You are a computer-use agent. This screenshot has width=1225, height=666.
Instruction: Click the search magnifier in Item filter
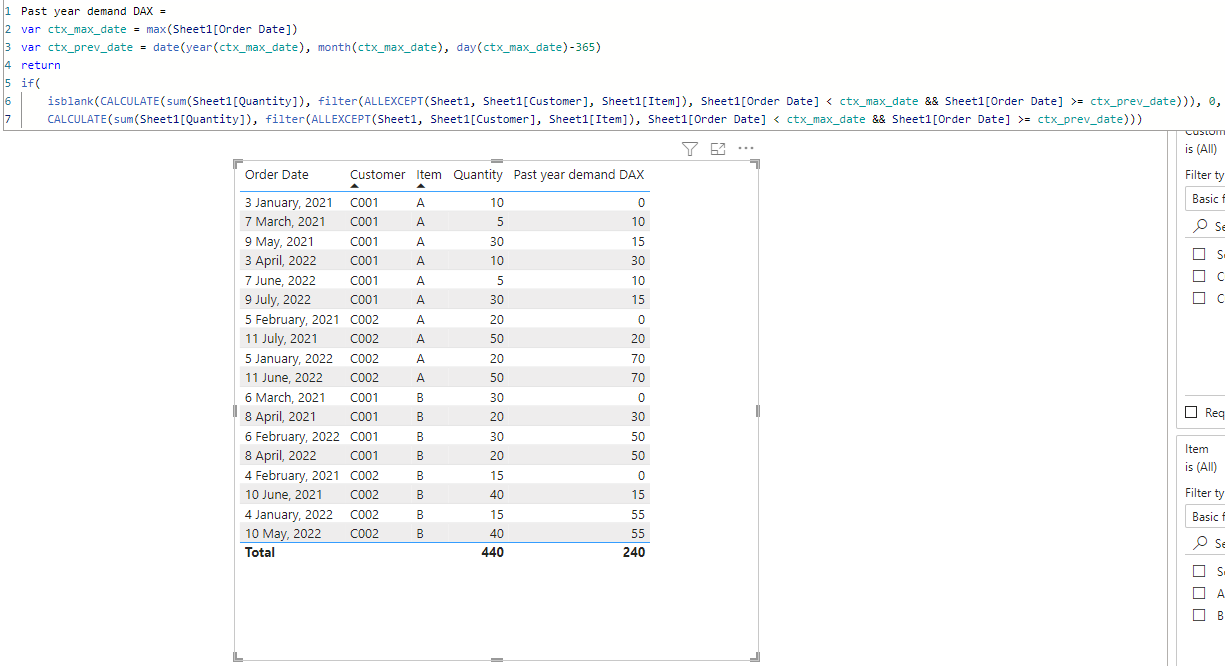[1201, 543]
